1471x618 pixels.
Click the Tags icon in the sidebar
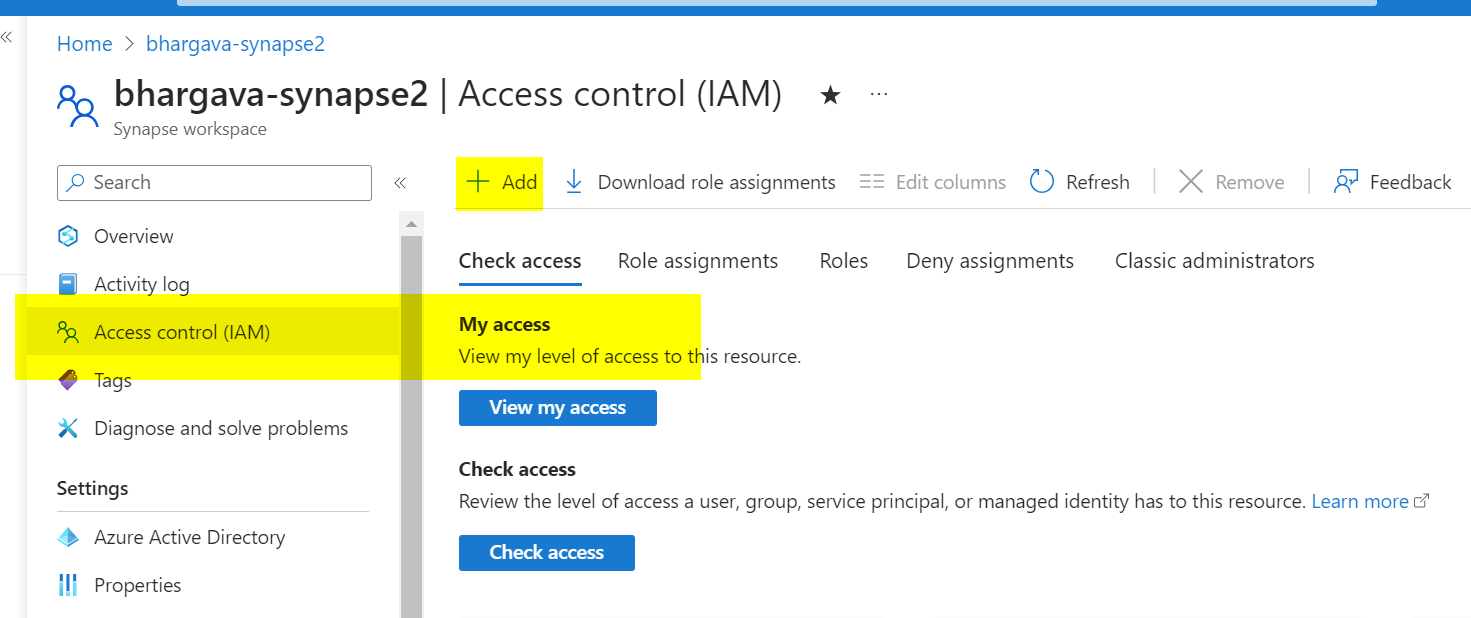67,380
